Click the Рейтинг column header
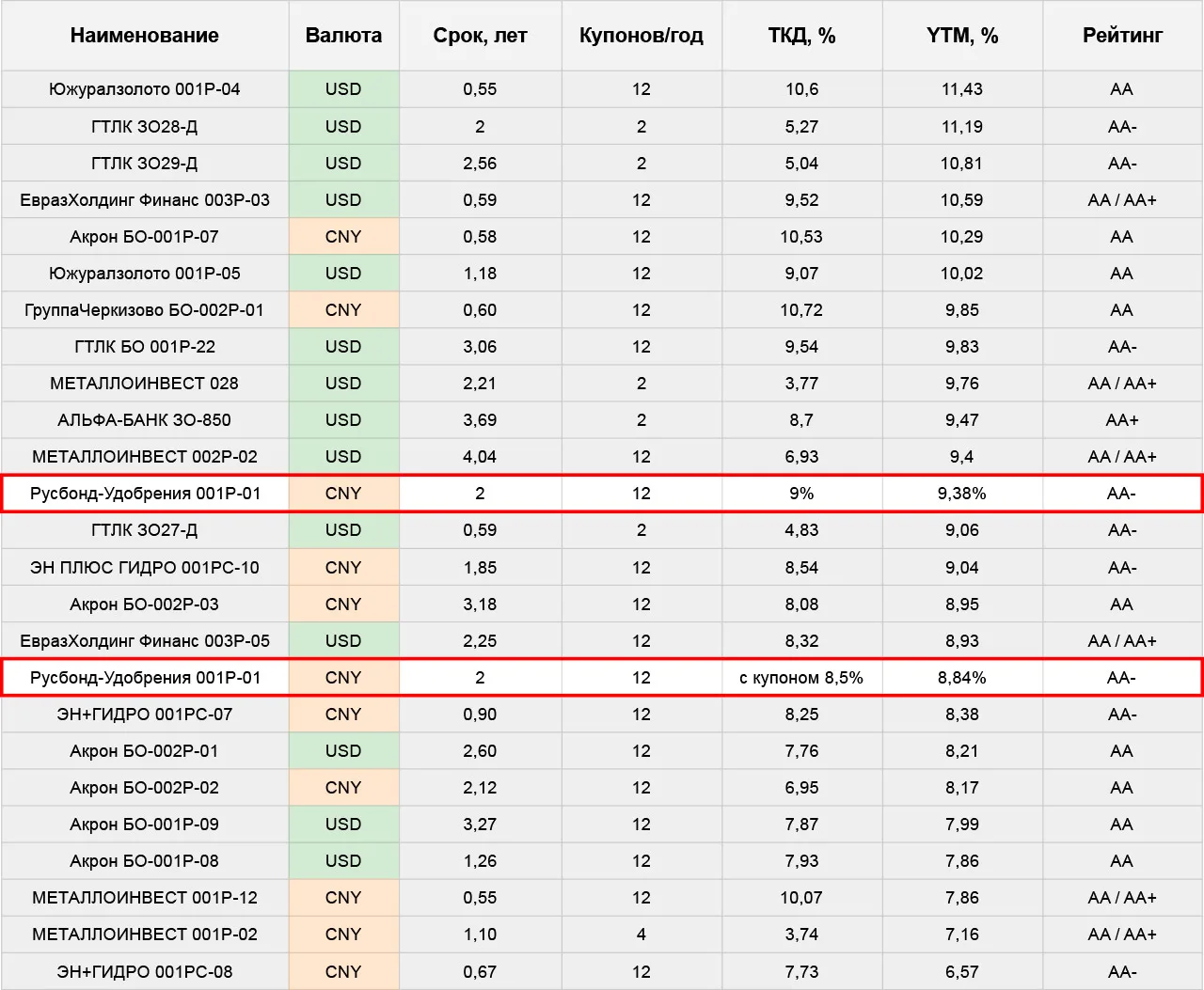Image resolution: width=1204 pixels, height=990 pixels. [x=1122, y=36]
